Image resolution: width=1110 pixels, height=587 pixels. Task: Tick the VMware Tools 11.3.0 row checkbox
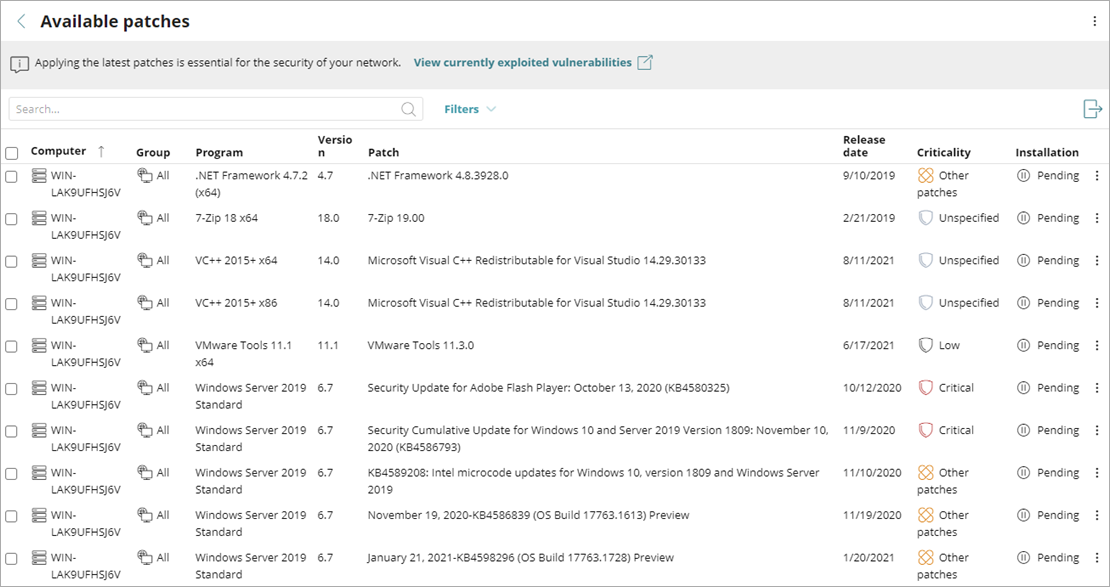pos(12,345)
